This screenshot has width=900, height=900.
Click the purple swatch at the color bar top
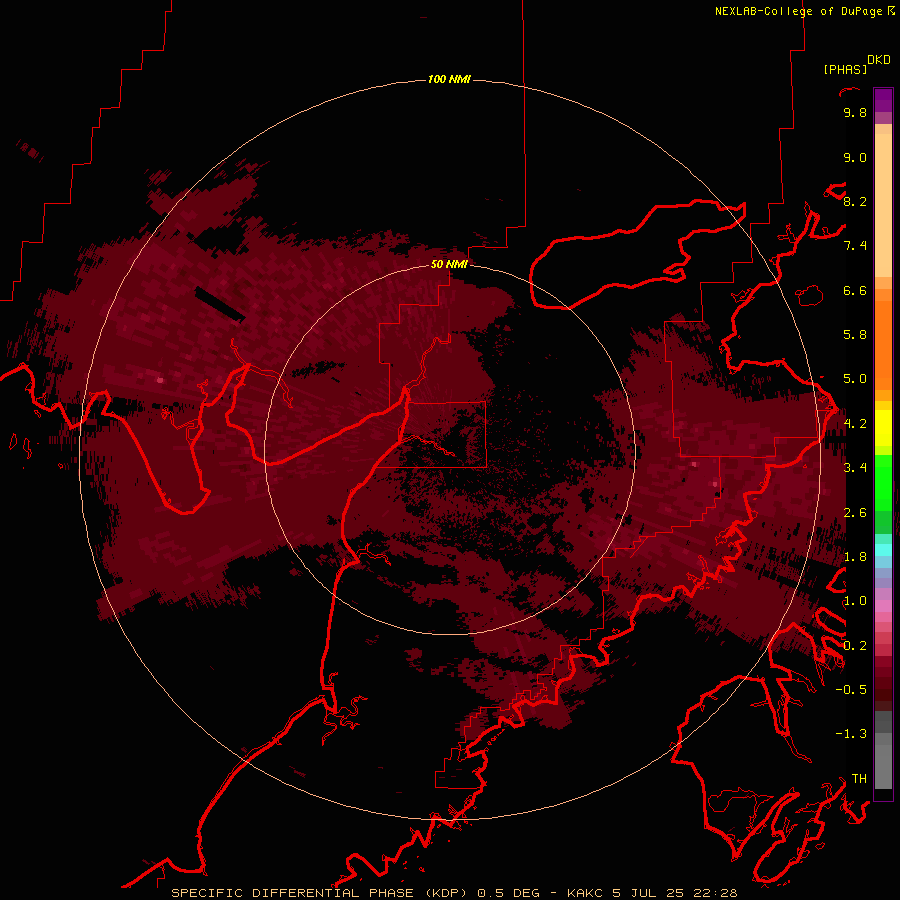click(883, 100)
